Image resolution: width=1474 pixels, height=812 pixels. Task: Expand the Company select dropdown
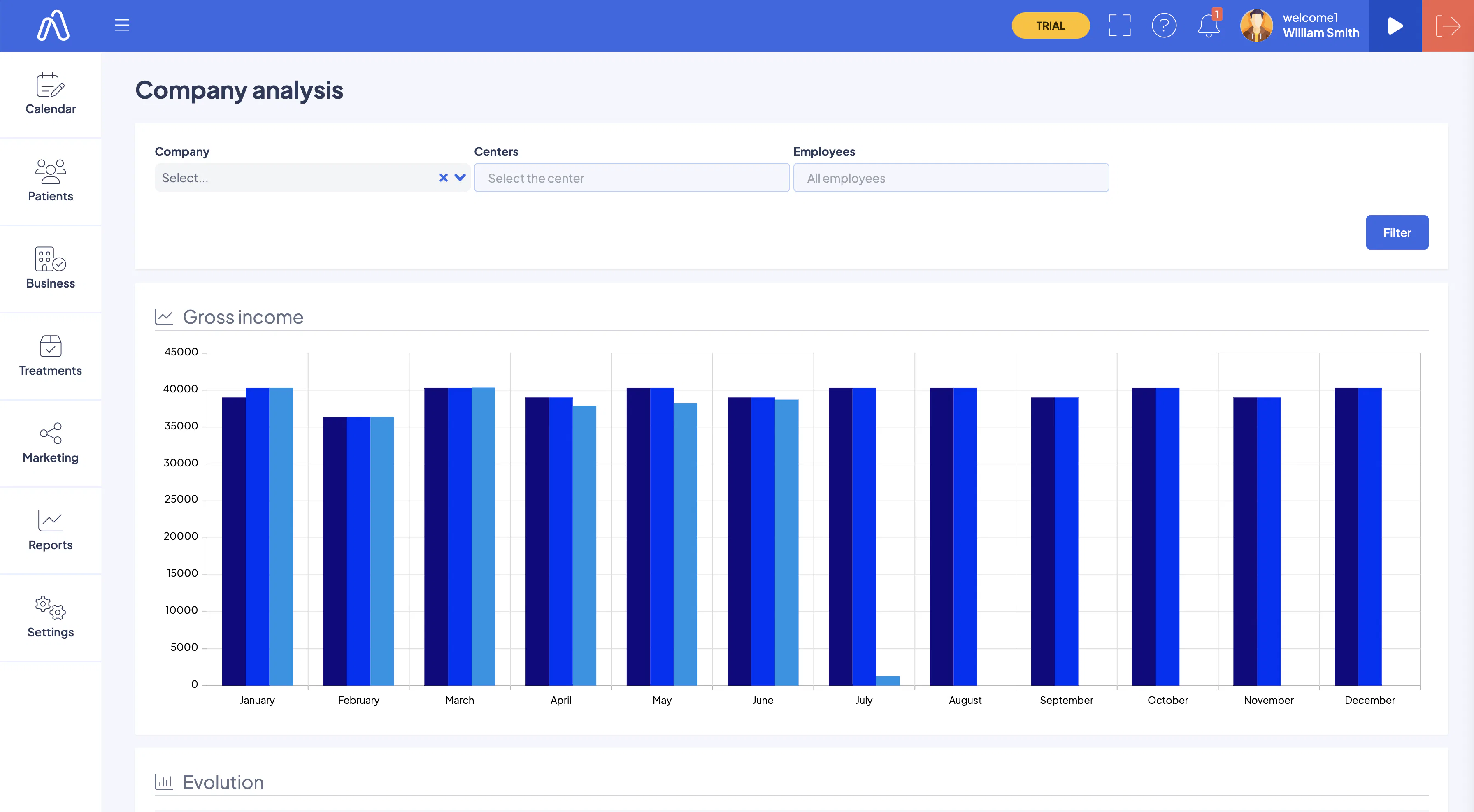pos(459,178)
